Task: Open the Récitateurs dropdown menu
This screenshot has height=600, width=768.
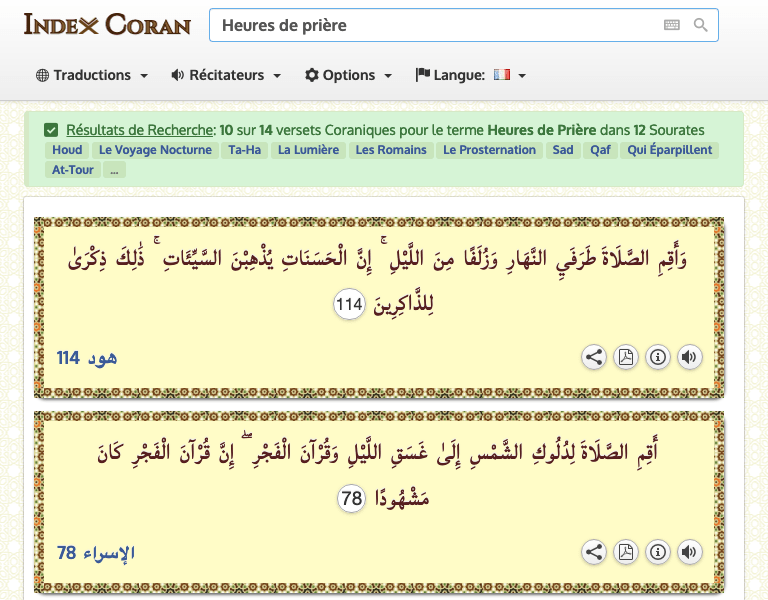Action: (226, 75)
